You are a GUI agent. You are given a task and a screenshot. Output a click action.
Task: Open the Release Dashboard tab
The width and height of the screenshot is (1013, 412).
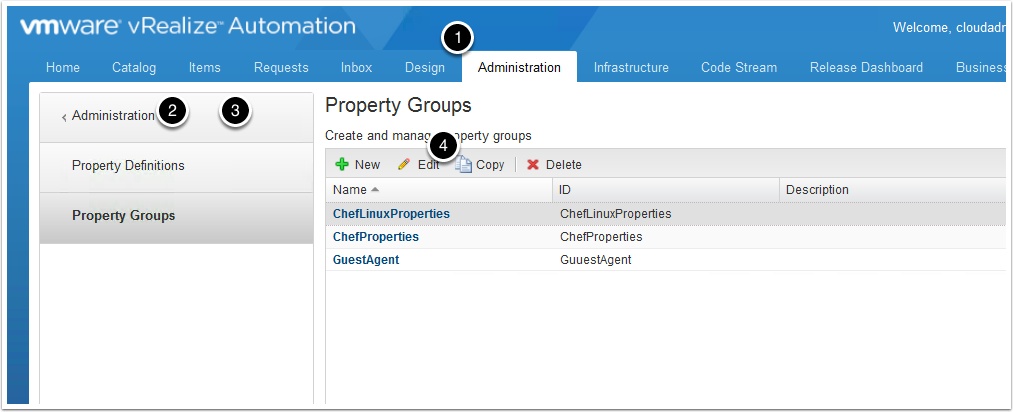[x=866, y=68]
